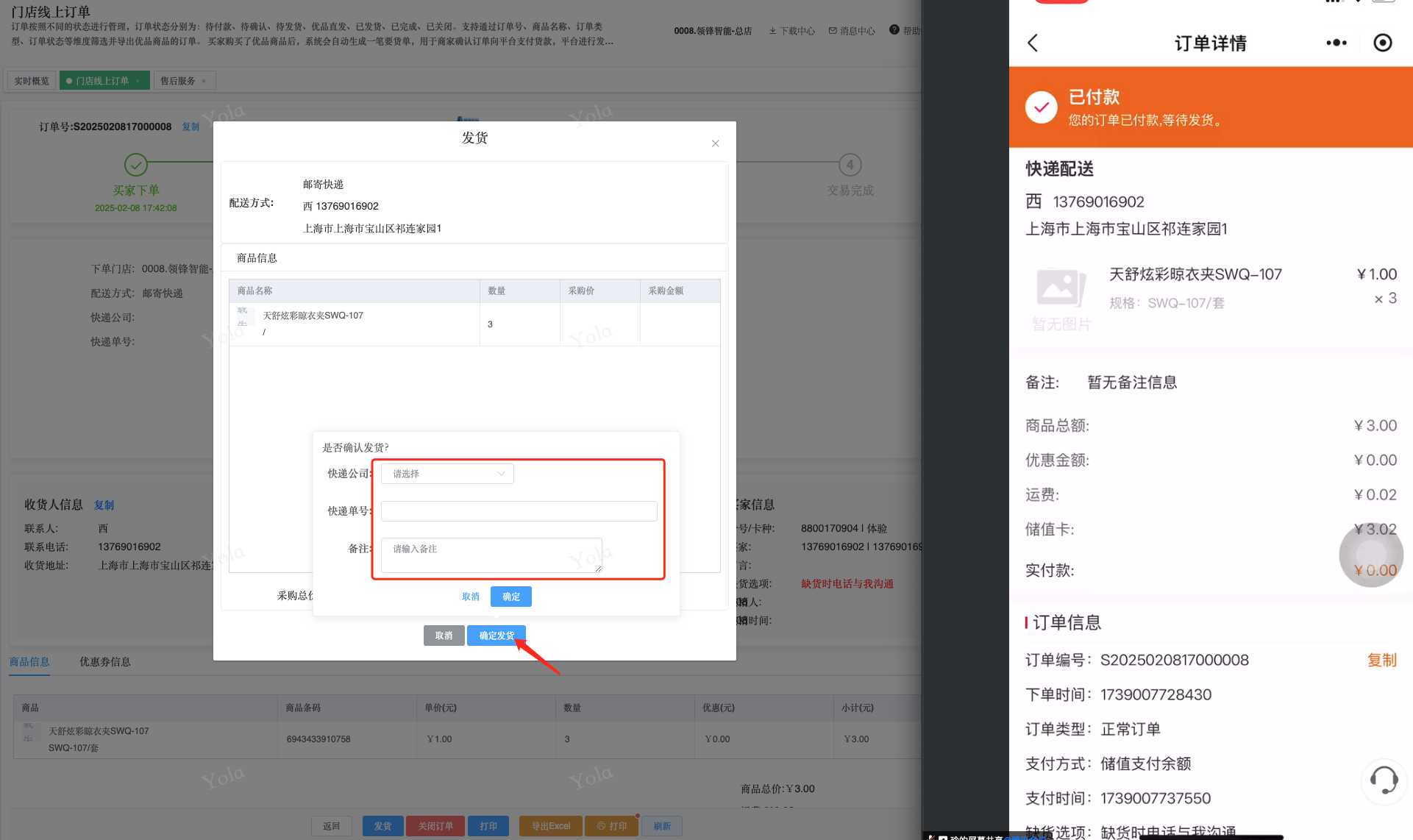This screenshot has height=840, width=1413.
Task: Open 消息中心 envelope icon
Action: [x=833, y=31]
